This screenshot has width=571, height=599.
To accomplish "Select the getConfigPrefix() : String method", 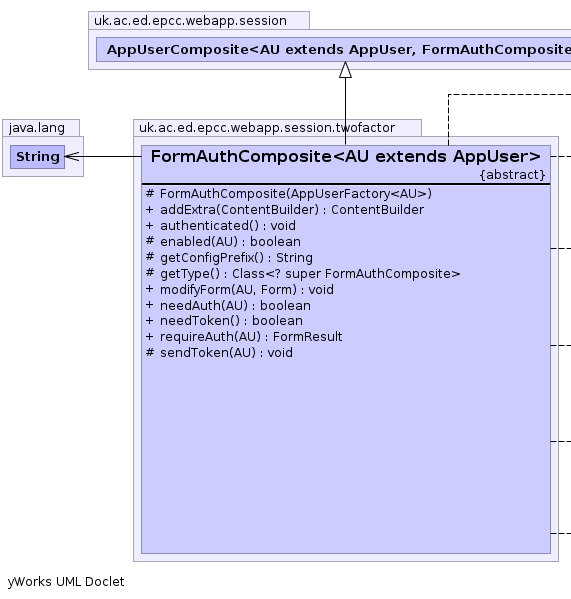I will point(229,258).
